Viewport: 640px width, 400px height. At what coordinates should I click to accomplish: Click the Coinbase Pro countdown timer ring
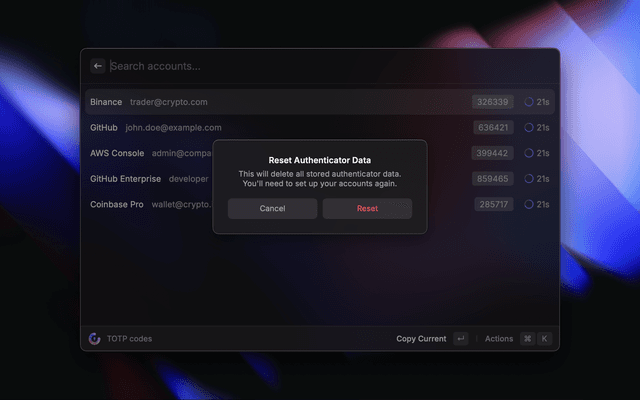point(529,204)
